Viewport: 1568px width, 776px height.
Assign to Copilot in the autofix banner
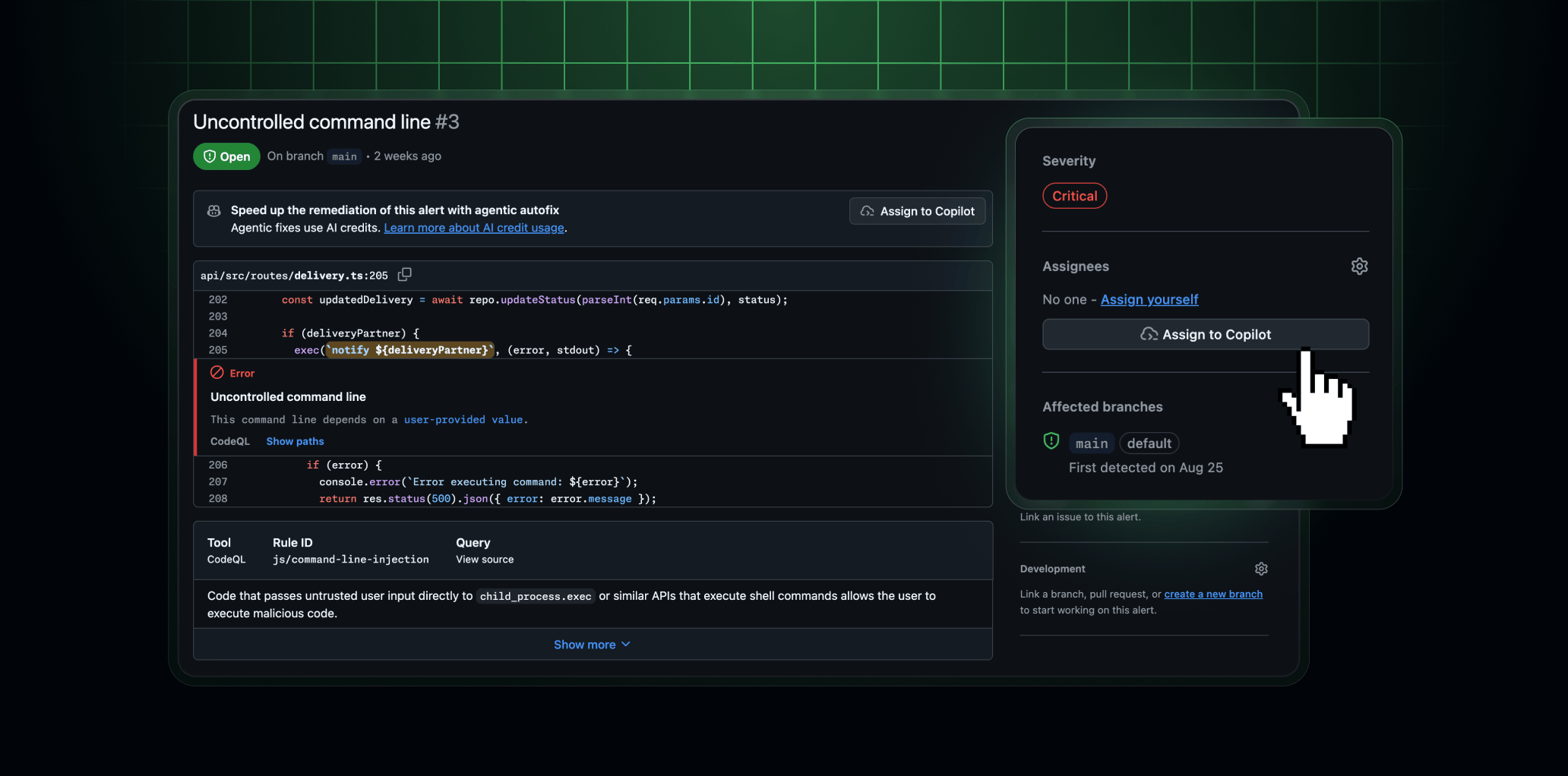coord(917,211)
